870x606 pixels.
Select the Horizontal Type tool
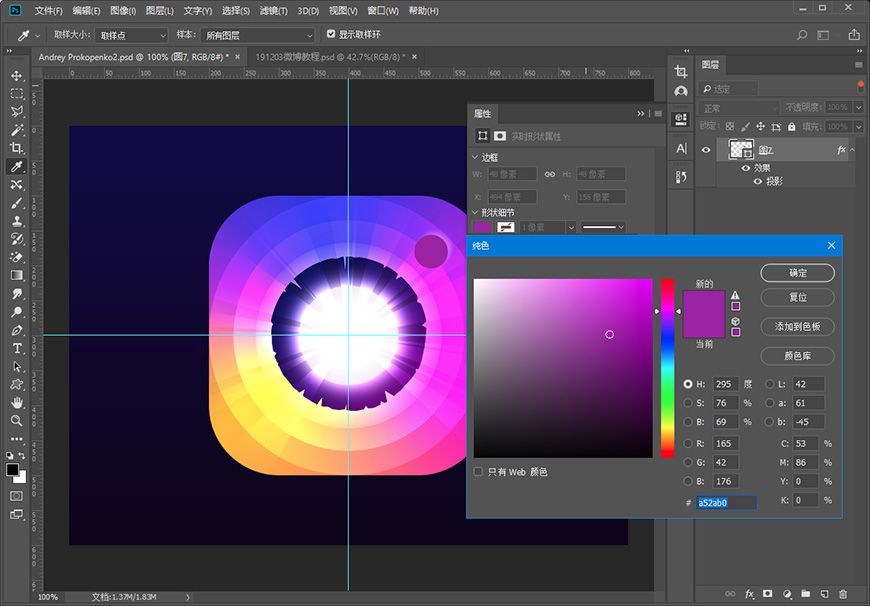pyautogui.click(x=17, y=348)
